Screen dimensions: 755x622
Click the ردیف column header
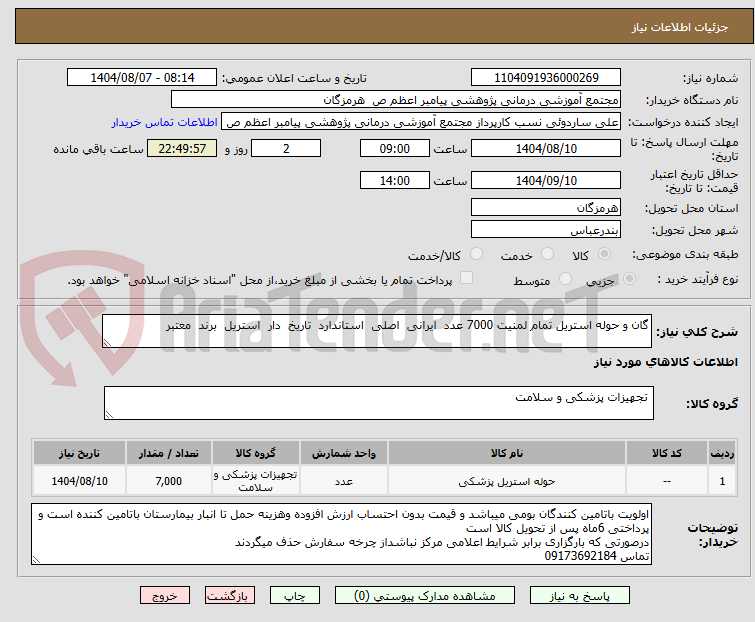coord(722,453)
